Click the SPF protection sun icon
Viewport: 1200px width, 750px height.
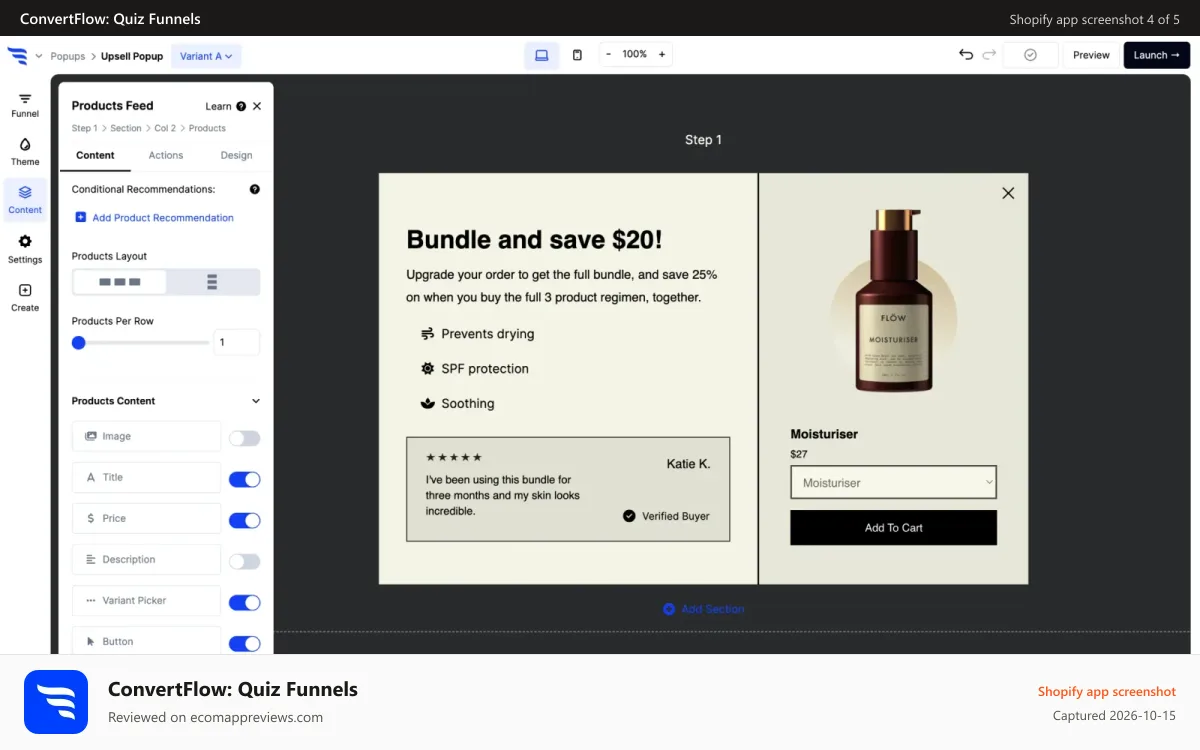(x=428, y=368)
